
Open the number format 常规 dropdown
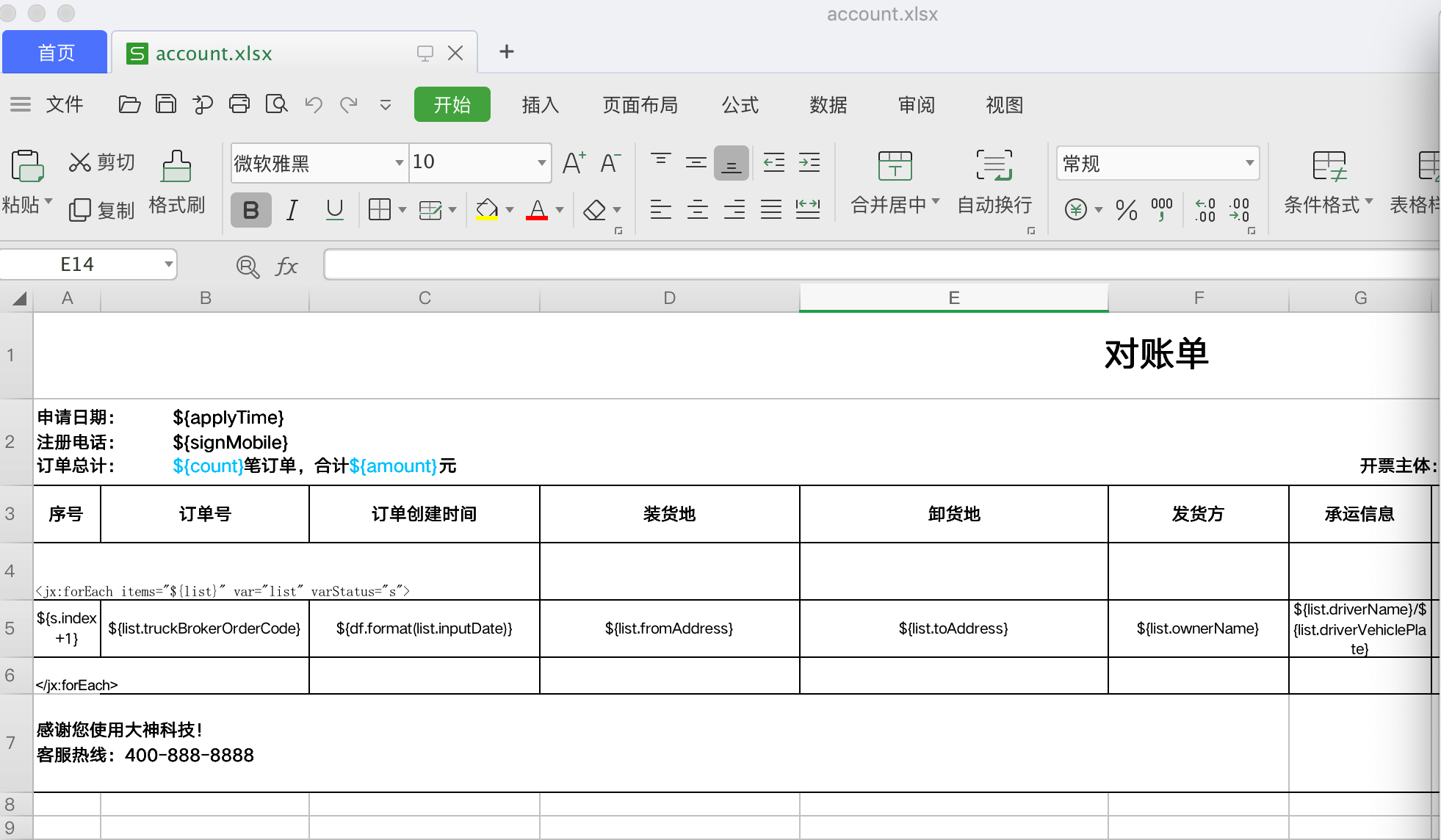point(1249,163)
